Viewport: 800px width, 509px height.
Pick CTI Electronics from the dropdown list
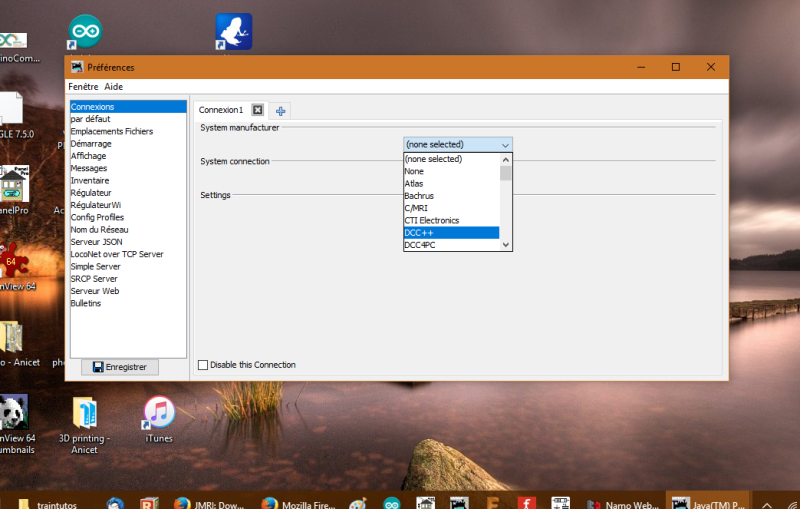click(450, 220)
